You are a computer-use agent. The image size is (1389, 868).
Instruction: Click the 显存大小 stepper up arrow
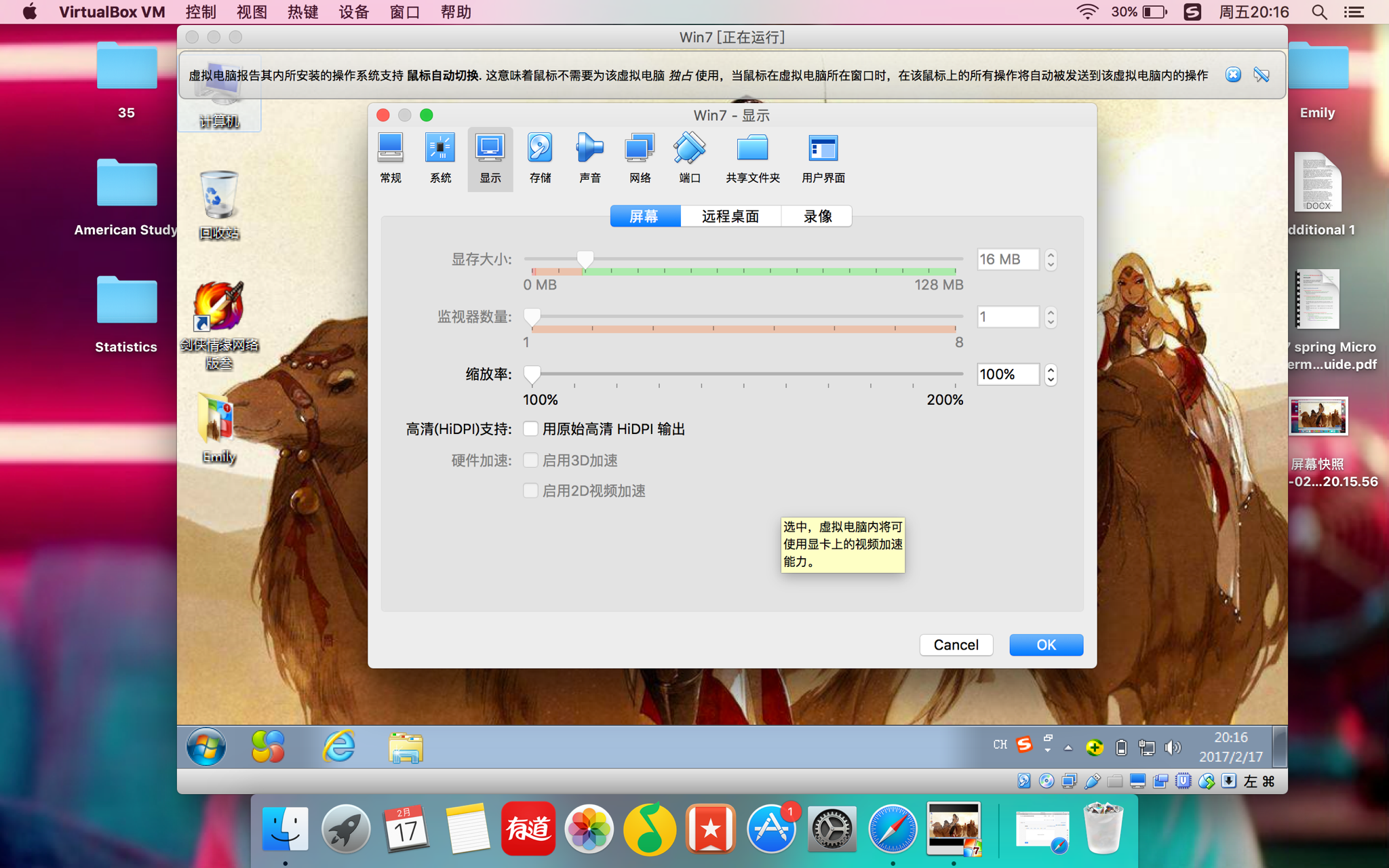coord(1050,255)
